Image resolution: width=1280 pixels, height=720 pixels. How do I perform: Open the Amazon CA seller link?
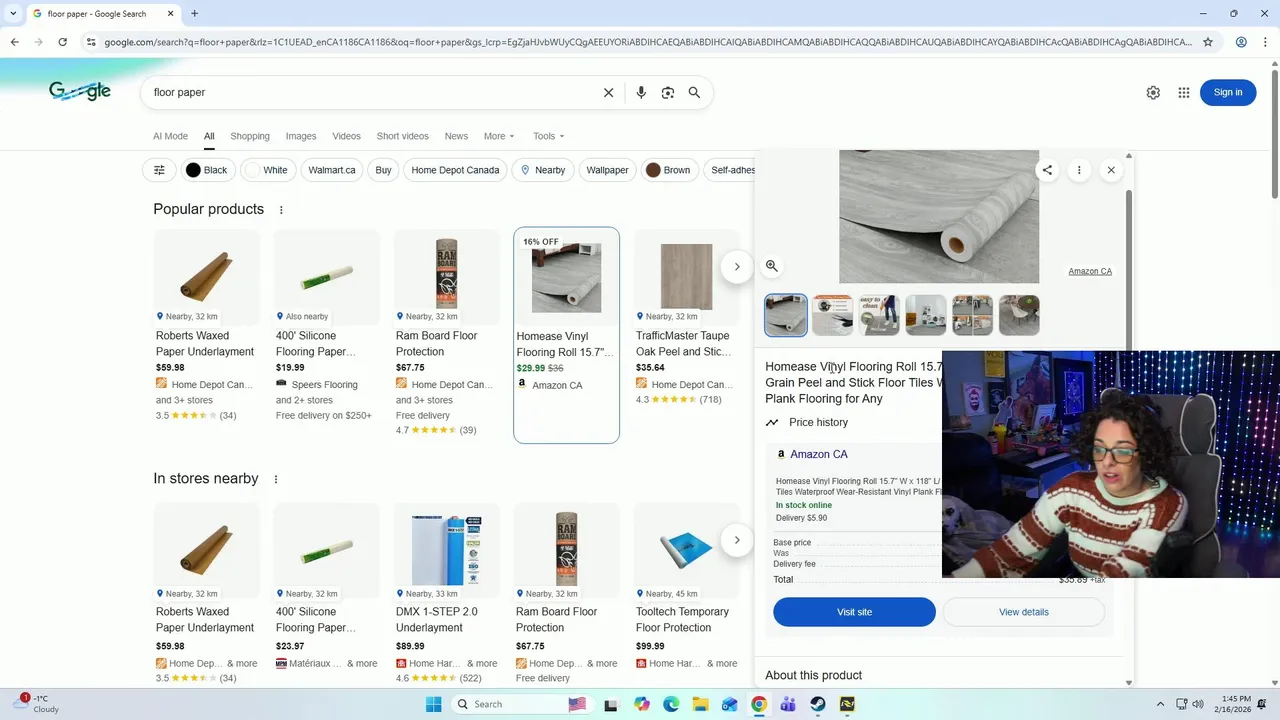point(818,454)
